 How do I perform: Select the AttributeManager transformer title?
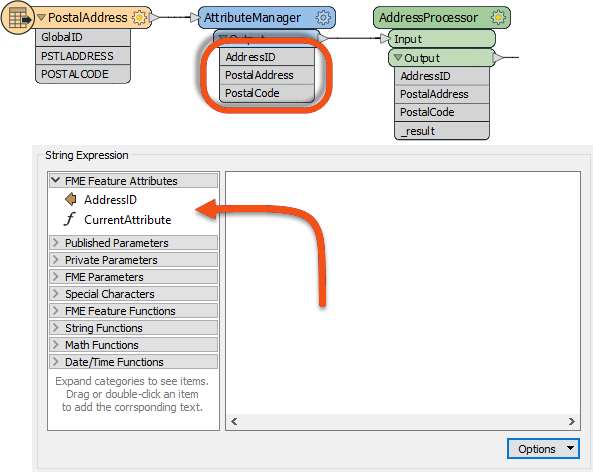tap(252, 17)
